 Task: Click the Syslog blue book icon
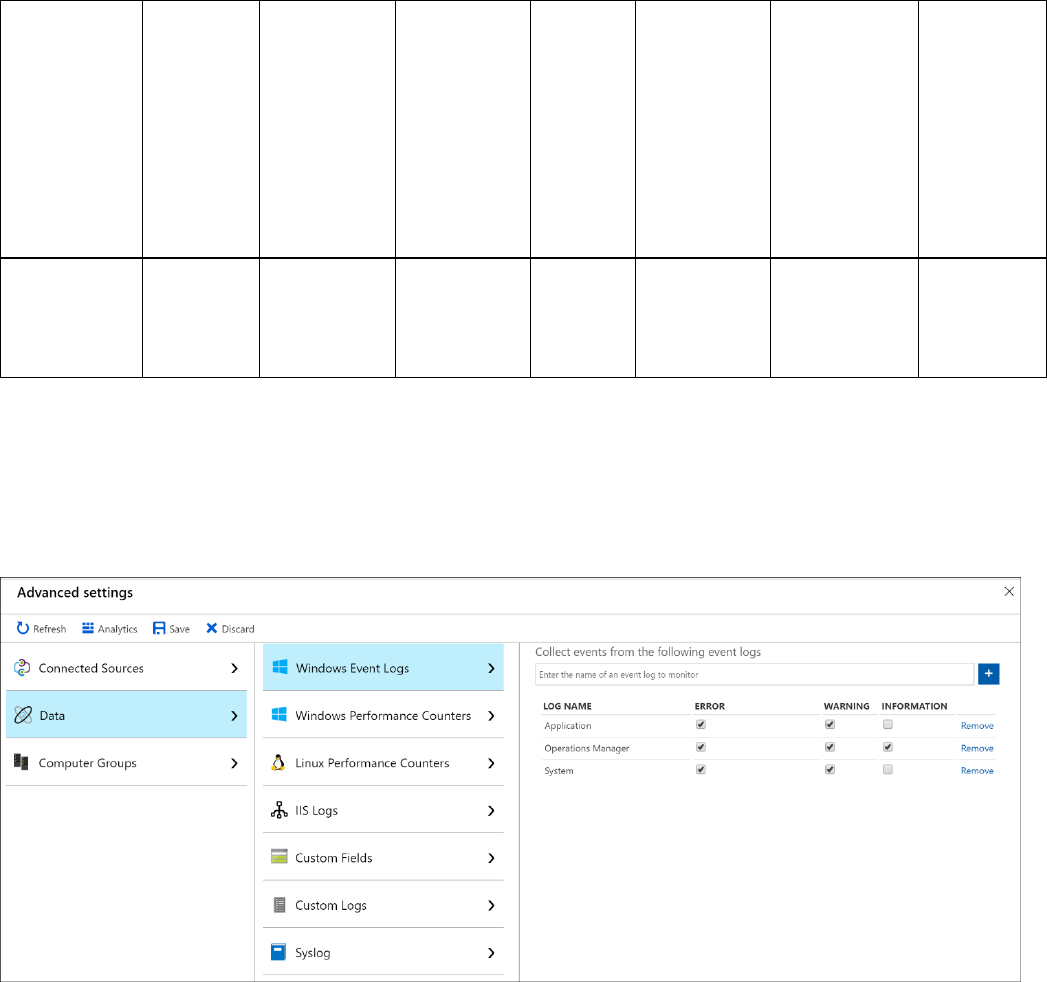coord(278,952)
